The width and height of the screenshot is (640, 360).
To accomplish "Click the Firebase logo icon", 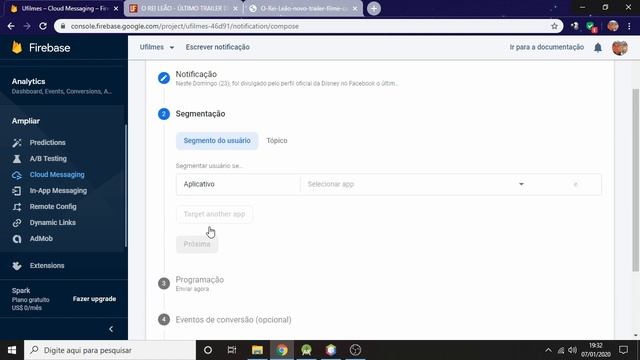I will coord(17,47).
